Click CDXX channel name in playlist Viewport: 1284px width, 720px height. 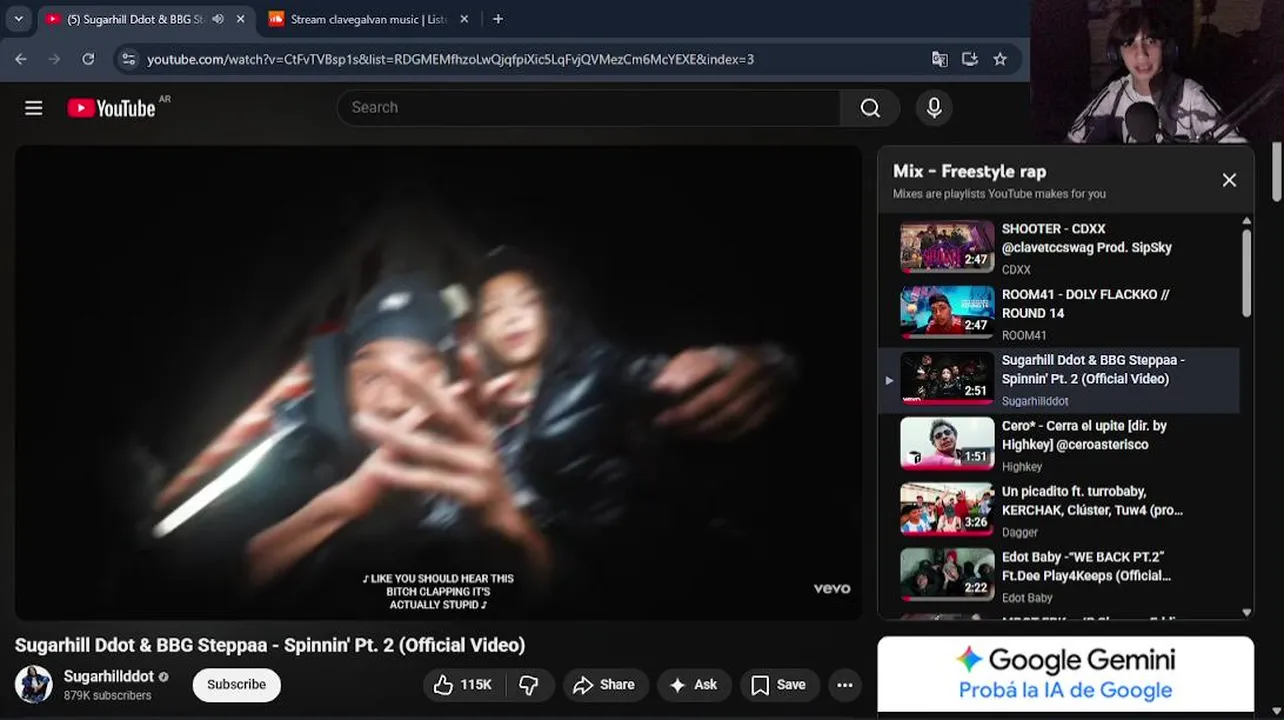coord(1016,269)
